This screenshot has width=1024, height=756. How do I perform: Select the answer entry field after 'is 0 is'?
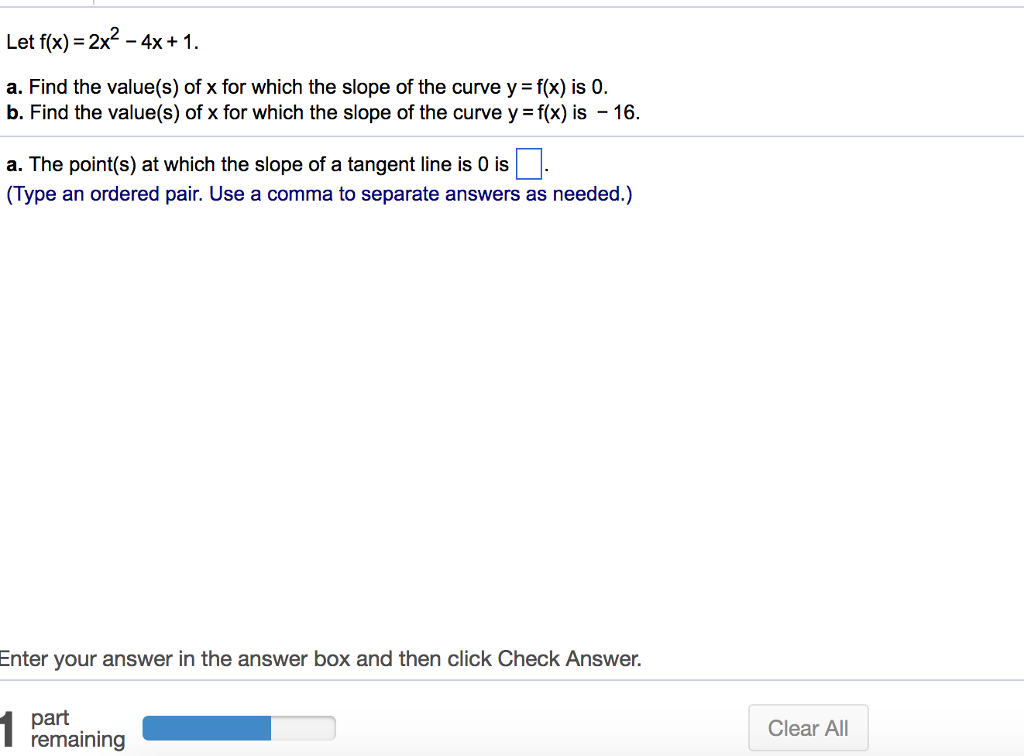pyautogui.click(x=529, y=163)
